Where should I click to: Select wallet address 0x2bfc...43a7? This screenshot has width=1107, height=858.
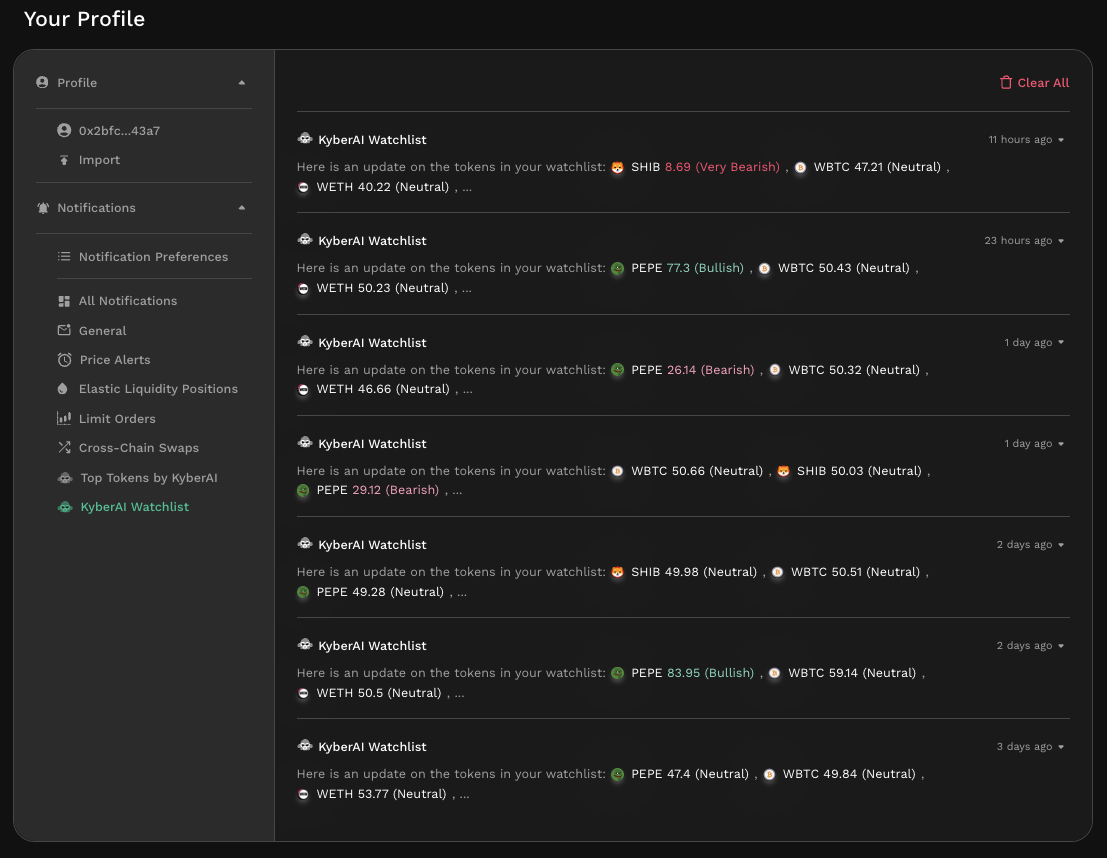[x=119, y=131]
